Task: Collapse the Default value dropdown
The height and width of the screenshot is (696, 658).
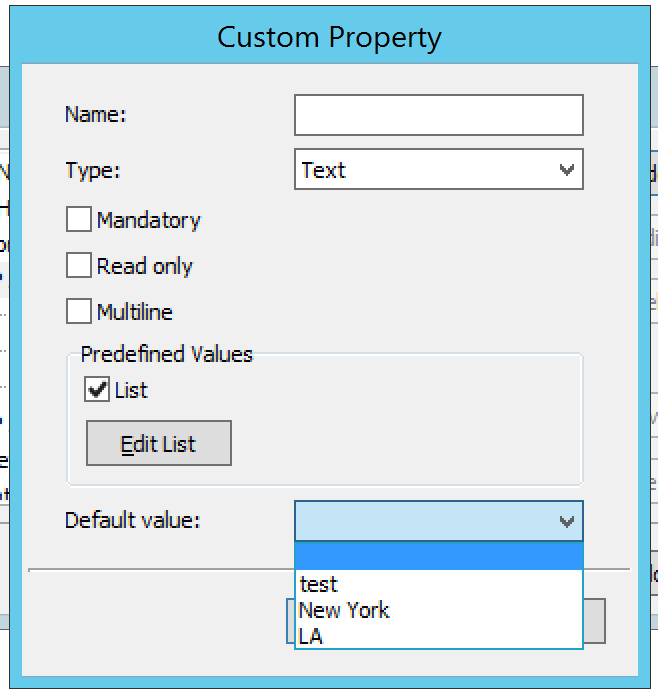Action: (439, 521)
